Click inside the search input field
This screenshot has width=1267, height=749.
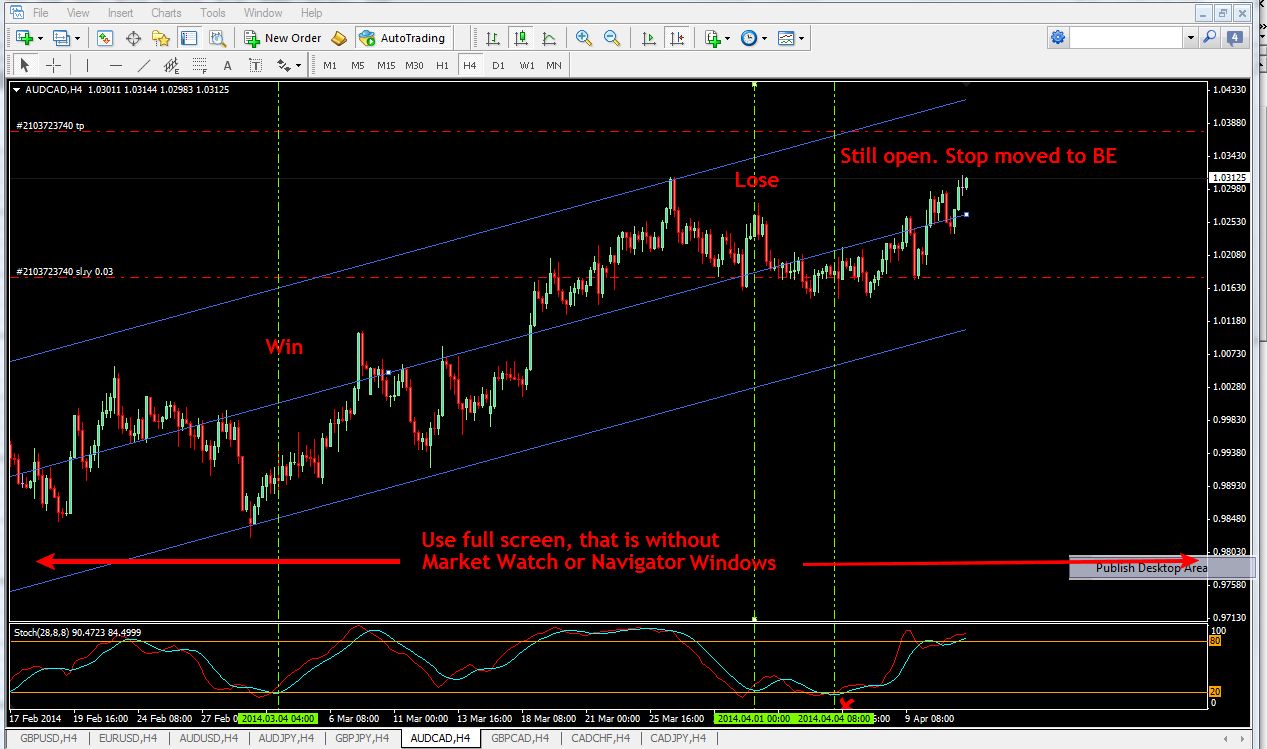click(1127, 38)
